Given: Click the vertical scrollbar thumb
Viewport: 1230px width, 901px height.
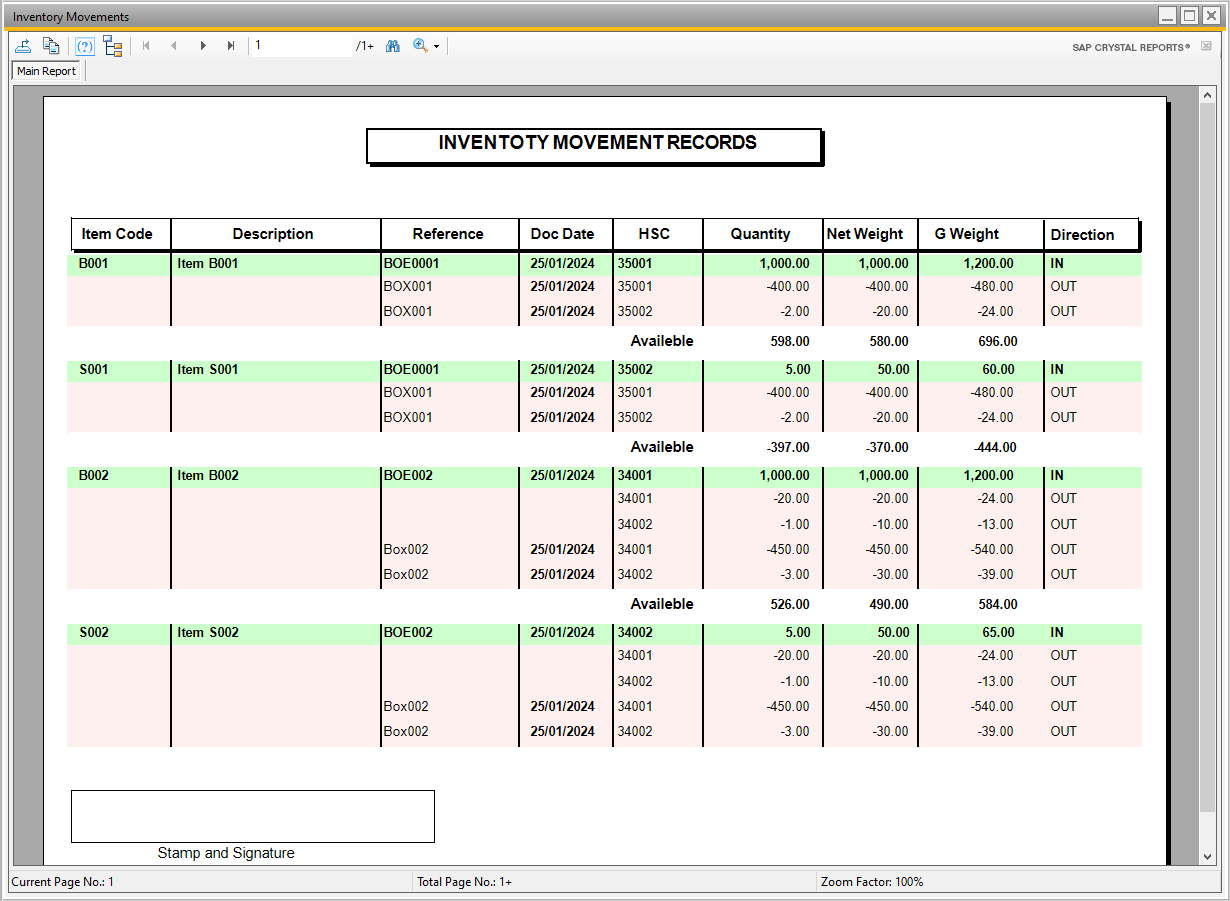Looking at the screenshot, I should click(1206, 457).
